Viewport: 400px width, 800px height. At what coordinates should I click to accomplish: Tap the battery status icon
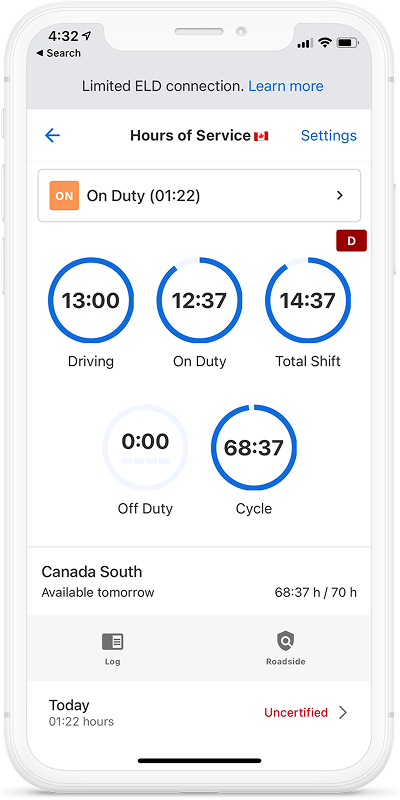(x=347, y=43)
